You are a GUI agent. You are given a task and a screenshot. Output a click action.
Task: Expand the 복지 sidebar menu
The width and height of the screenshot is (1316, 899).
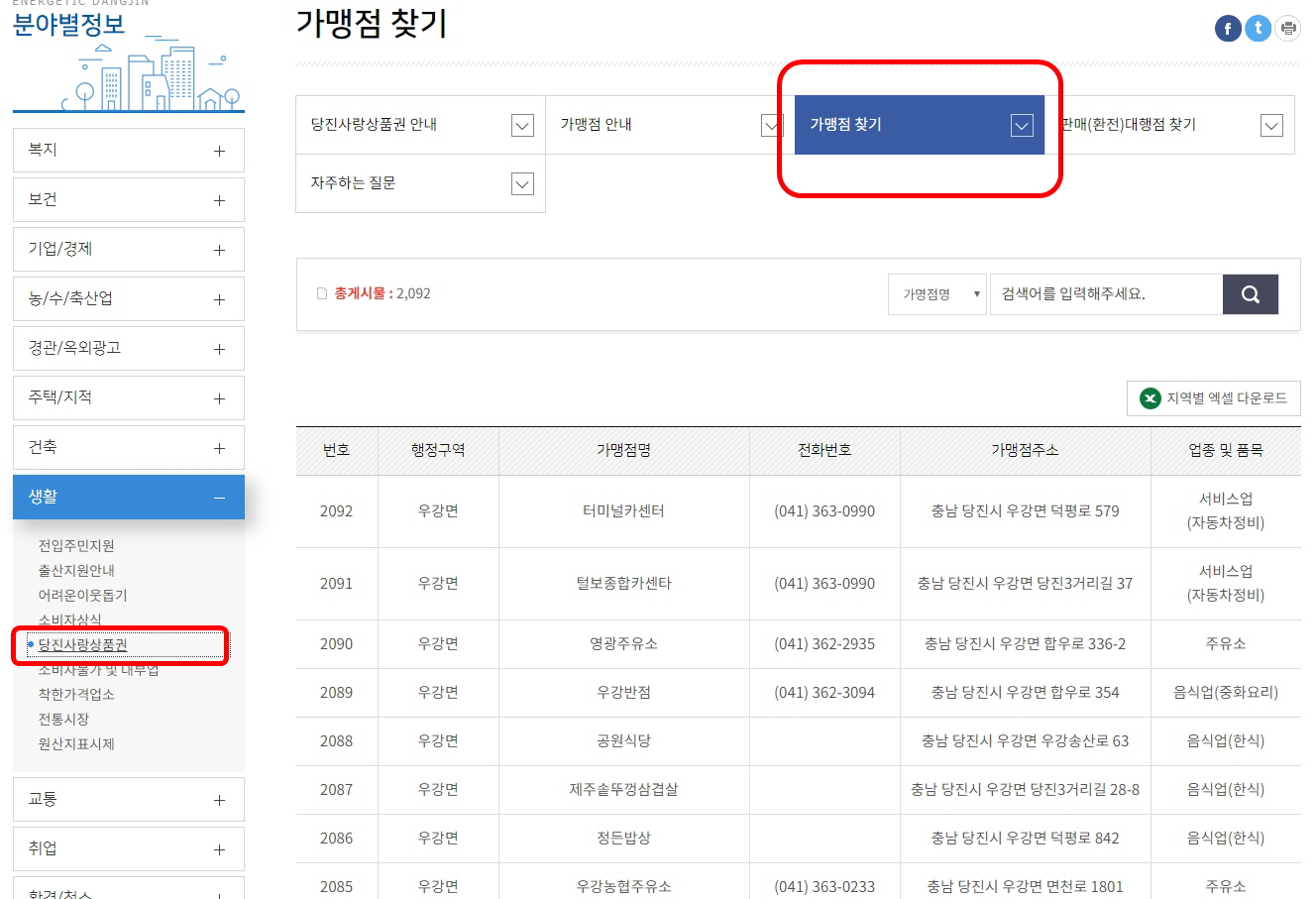tap(129, 151)
